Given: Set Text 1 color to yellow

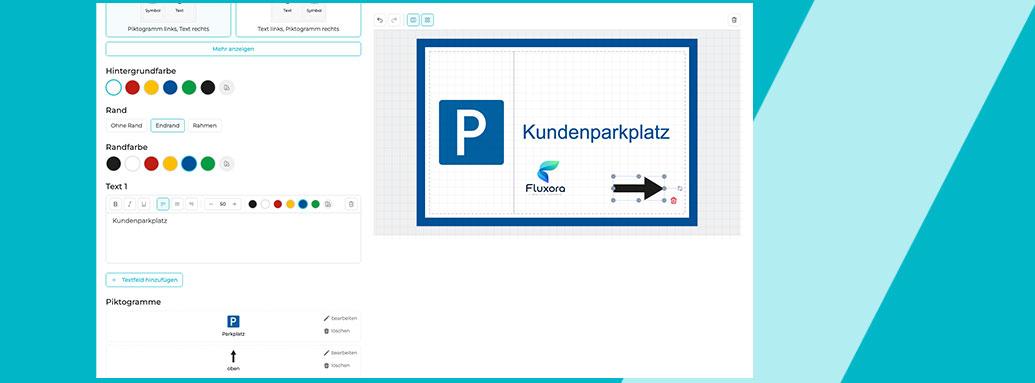Looking at the screenshot, I should click(290, 204).
